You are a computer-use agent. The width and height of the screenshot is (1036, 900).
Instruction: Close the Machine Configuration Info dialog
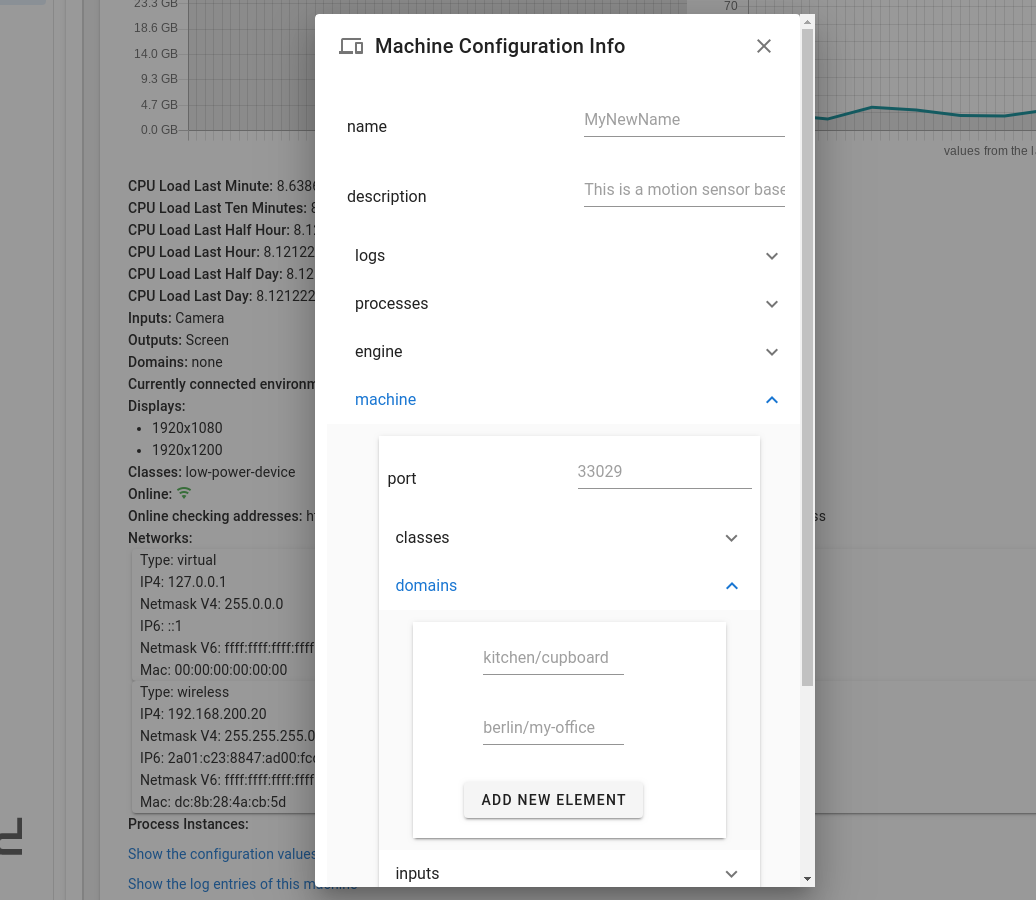coord(764,46)
